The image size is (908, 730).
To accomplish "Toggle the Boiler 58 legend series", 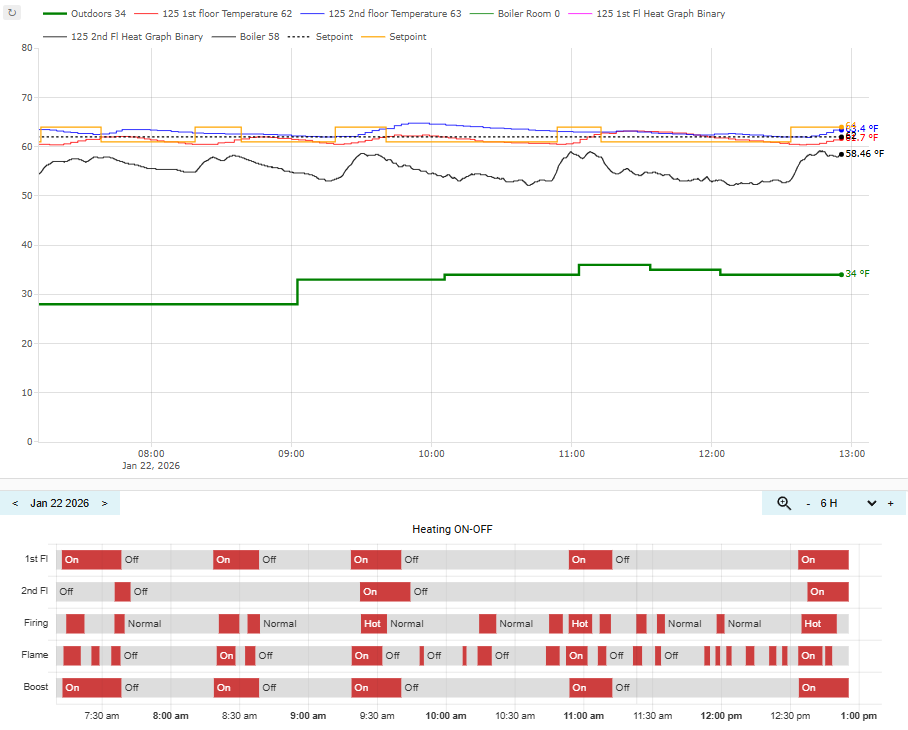I will 246,36.
